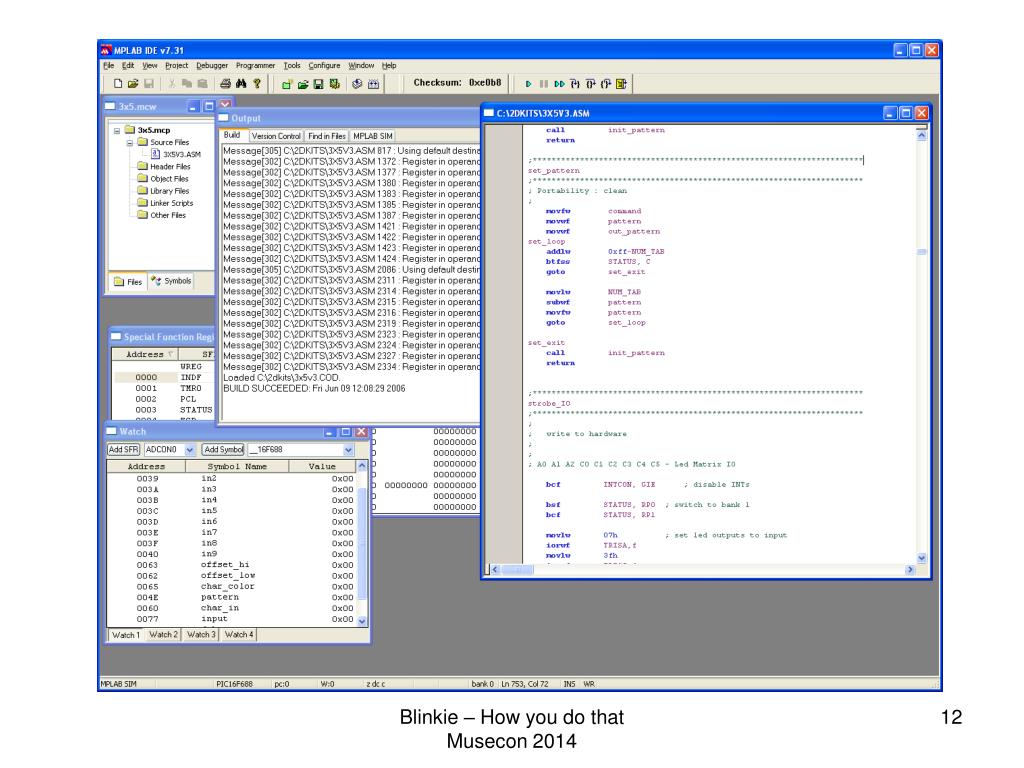Click the Symbols tab icon in project window
This screenshot has height=768, width=1024.
coord(155,281)
